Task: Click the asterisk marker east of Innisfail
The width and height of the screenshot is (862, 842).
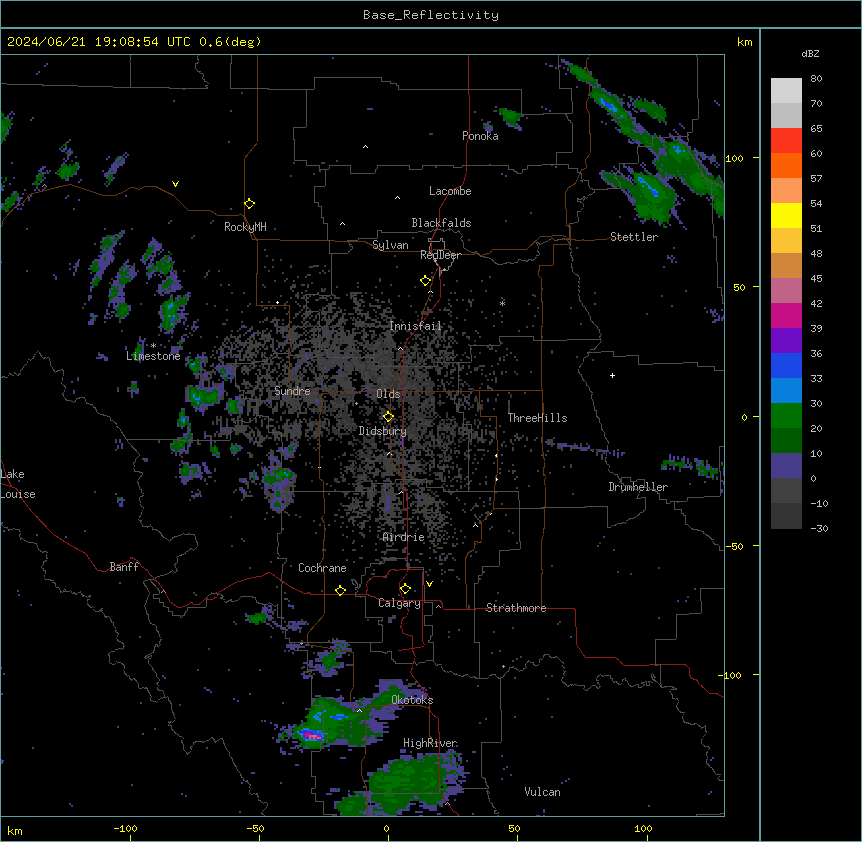Action: pos(502,303)
